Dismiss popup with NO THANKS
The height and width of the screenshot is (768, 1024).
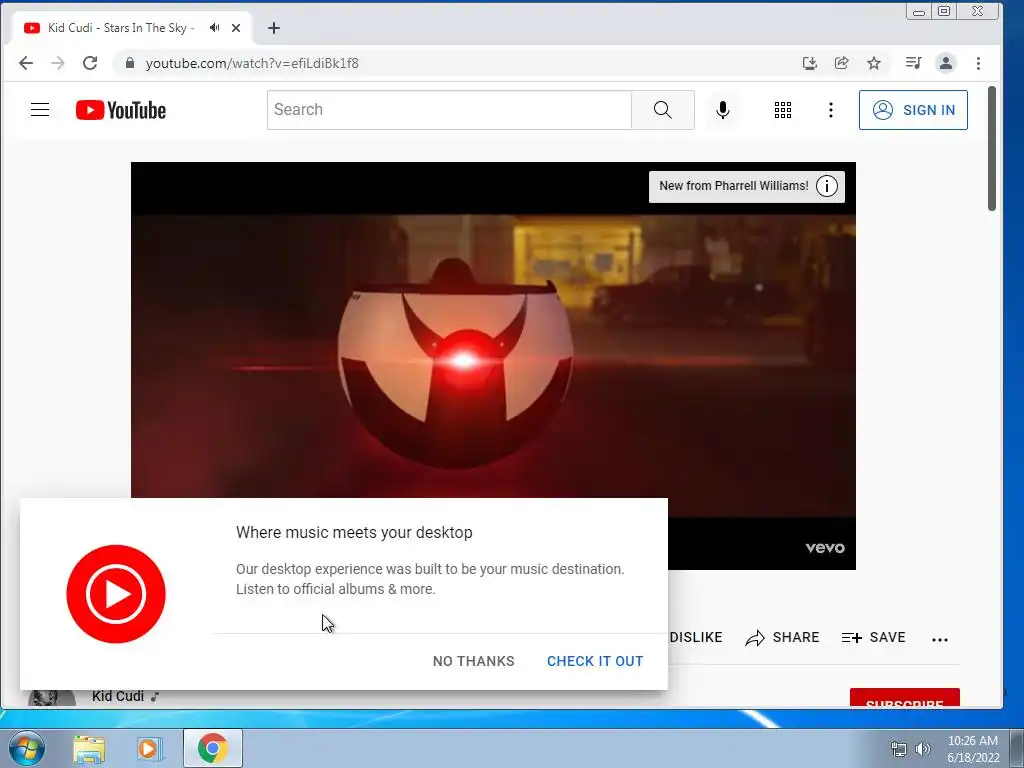(x=473, y=661)
